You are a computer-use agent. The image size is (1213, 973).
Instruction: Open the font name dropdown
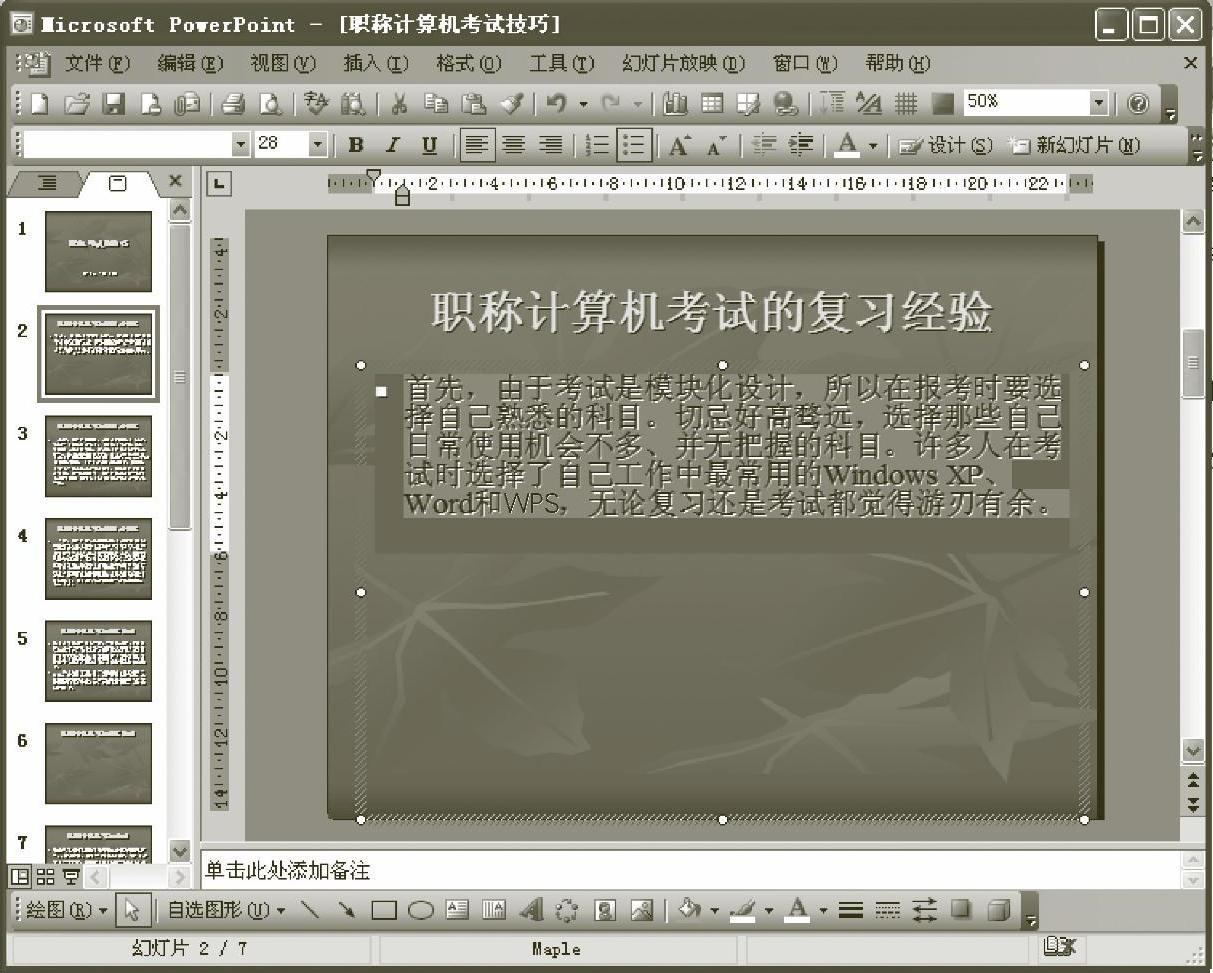[240, 145]
